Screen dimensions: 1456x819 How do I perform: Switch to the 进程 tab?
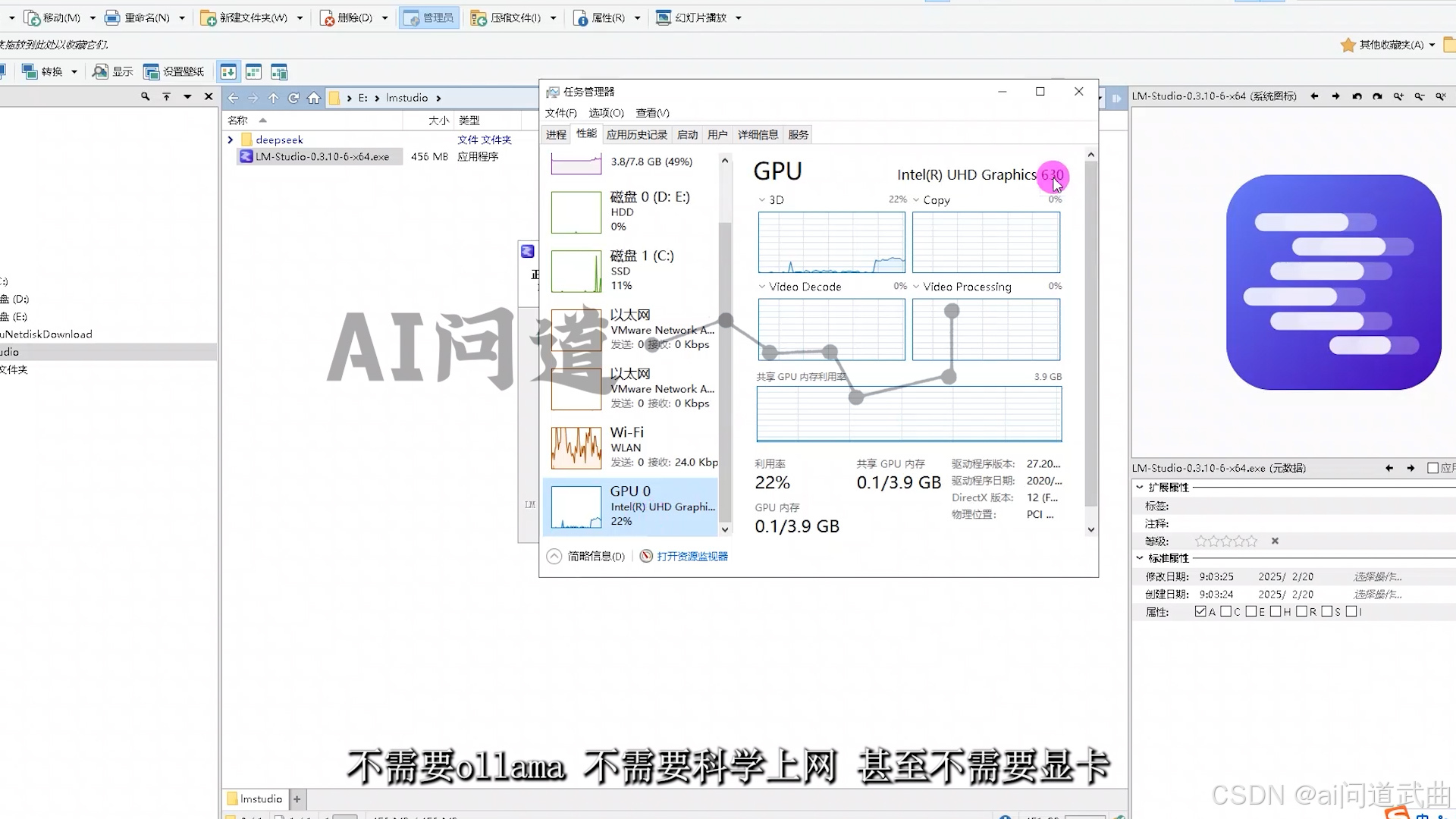click(556, 134)
